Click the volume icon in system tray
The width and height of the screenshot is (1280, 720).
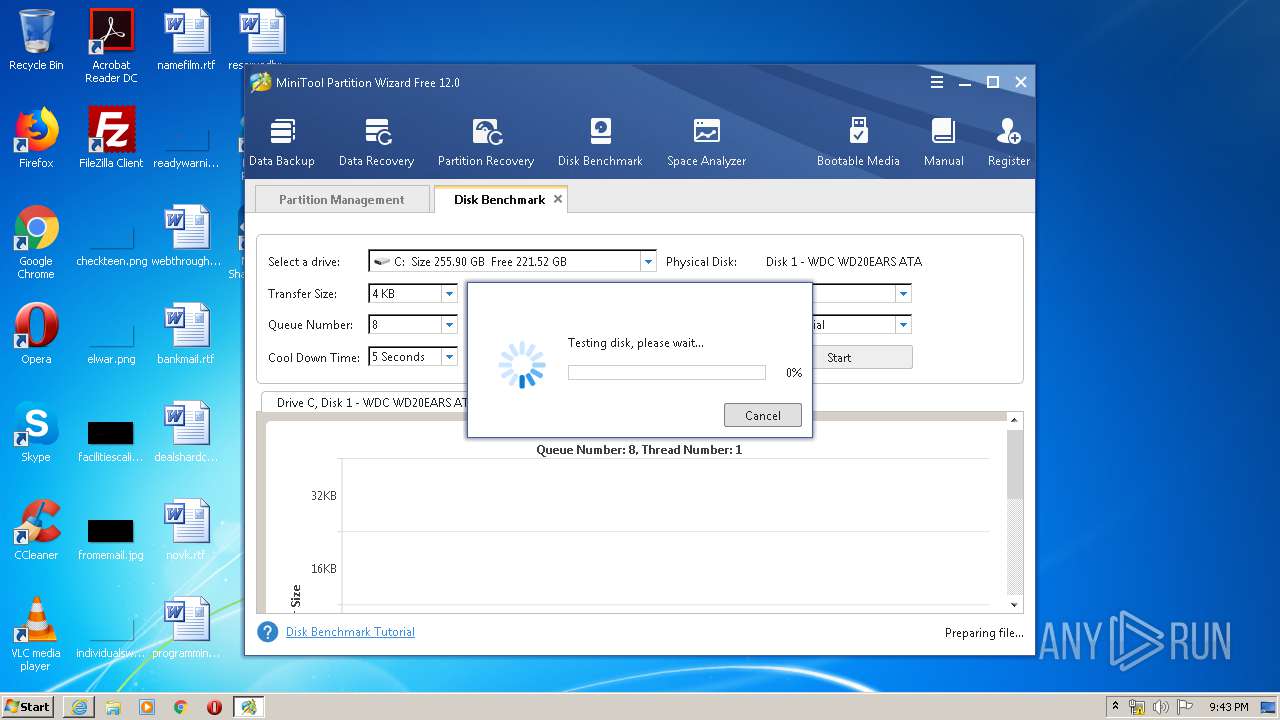pyautogui.click(x=1160, y=707)
